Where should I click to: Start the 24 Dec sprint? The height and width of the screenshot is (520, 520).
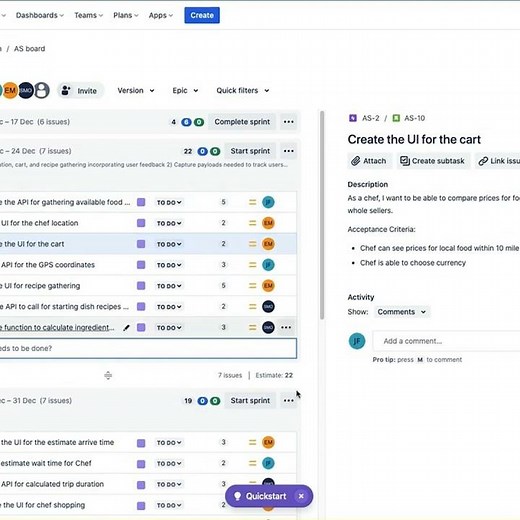click(250, 151)
